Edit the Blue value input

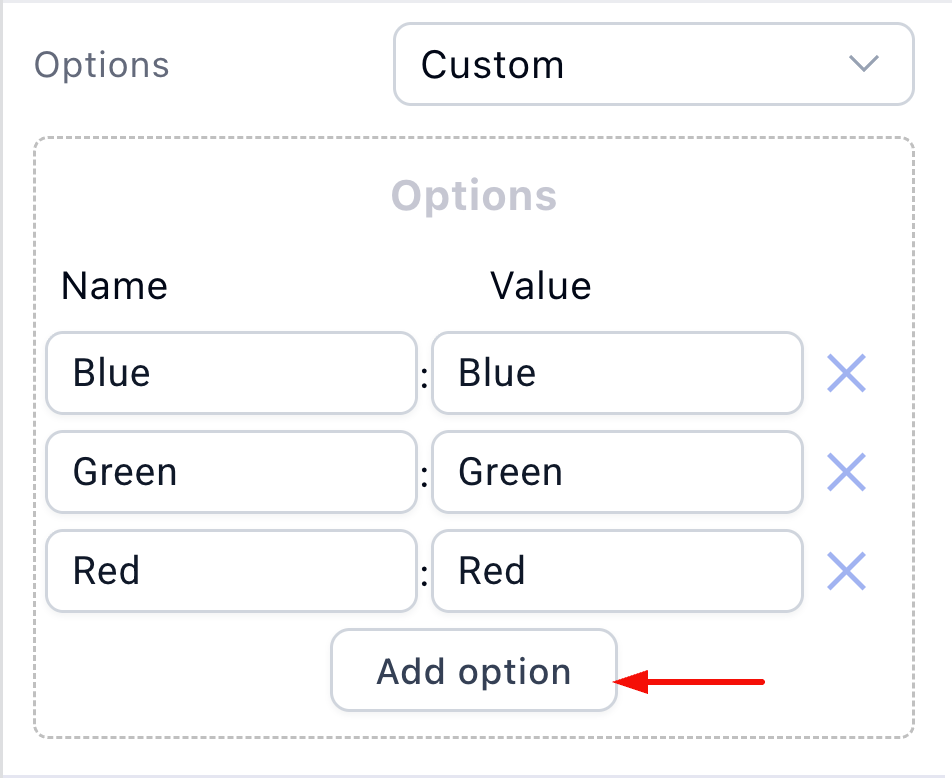pyautogui.click(x=617, y=374)
